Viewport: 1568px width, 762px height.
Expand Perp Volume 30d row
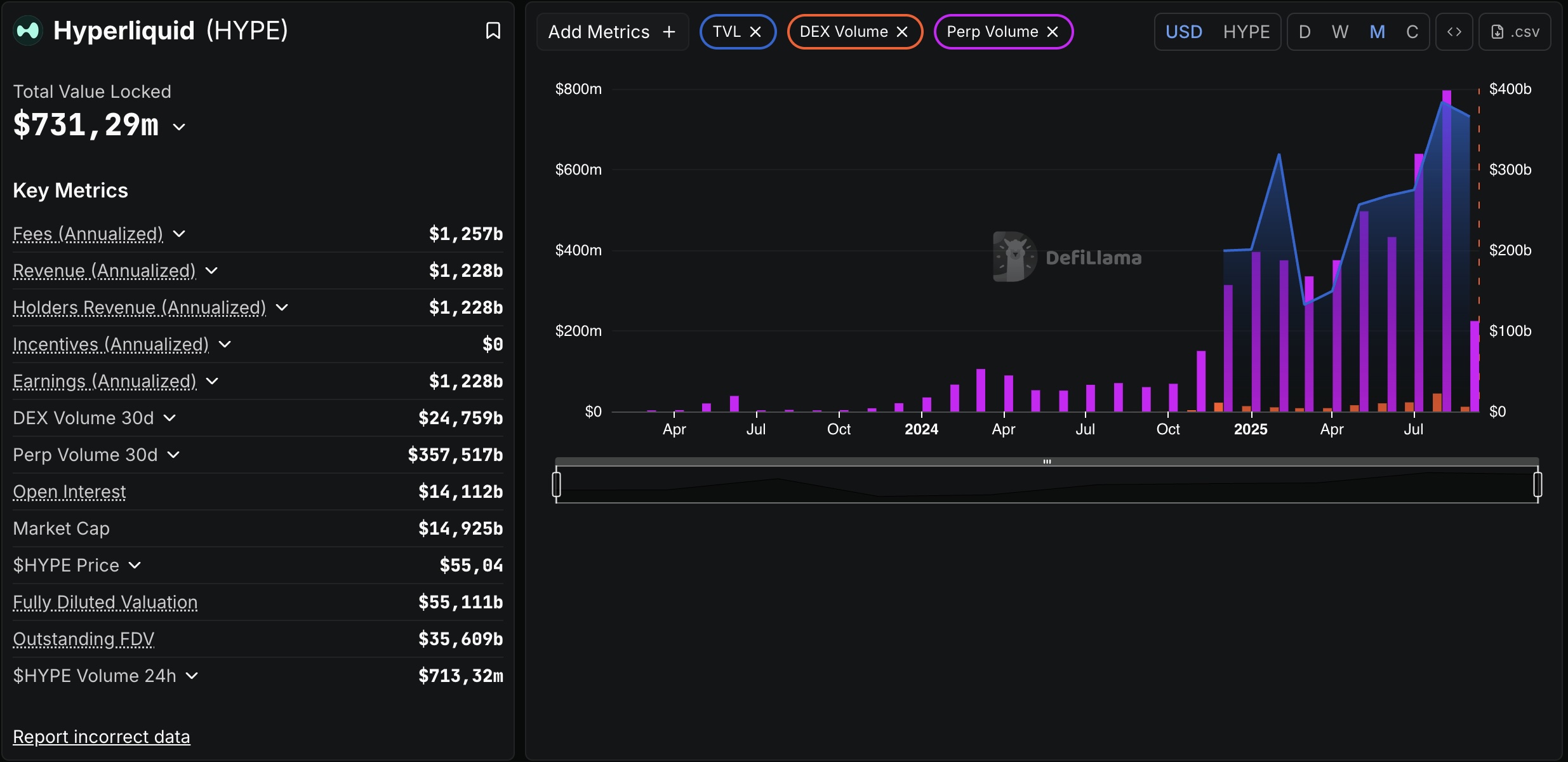[174, 455]
